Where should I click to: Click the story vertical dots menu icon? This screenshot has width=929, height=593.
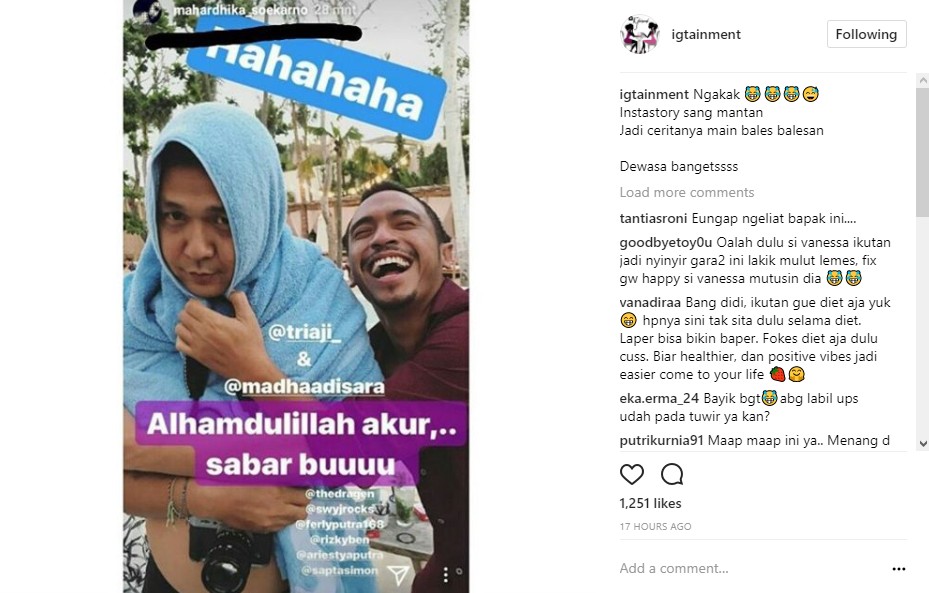click(x=446, y=573)
